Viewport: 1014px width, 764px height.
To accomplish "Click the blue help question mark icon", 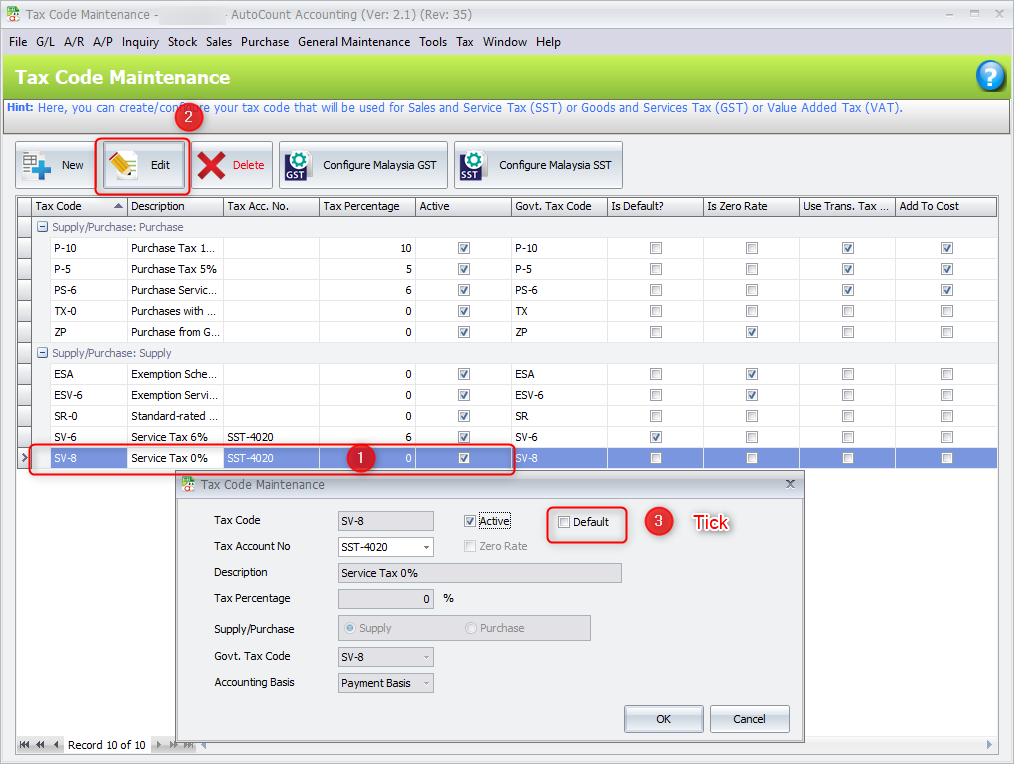I will tap(989, 77).
